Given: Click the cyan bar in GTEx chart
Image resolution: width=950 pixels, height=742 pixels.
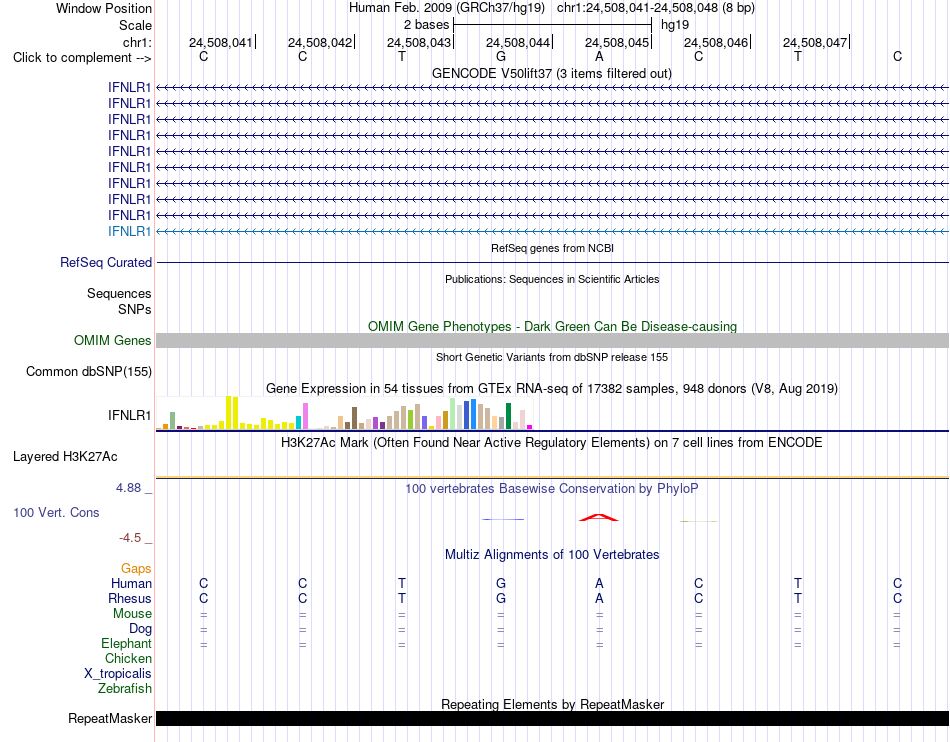Looking at the screenshot, I should pos(298,422).
